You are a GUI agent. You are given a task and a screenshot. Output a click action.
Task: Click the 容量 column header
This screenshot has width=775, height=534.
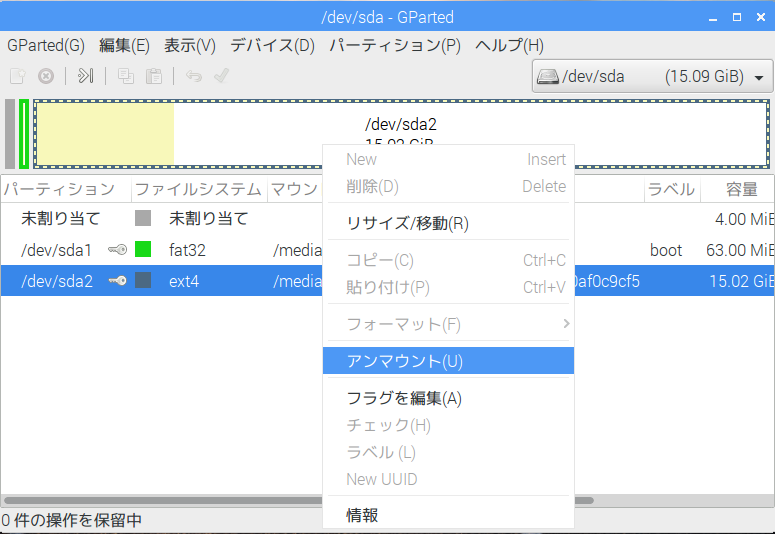point(737,189)
